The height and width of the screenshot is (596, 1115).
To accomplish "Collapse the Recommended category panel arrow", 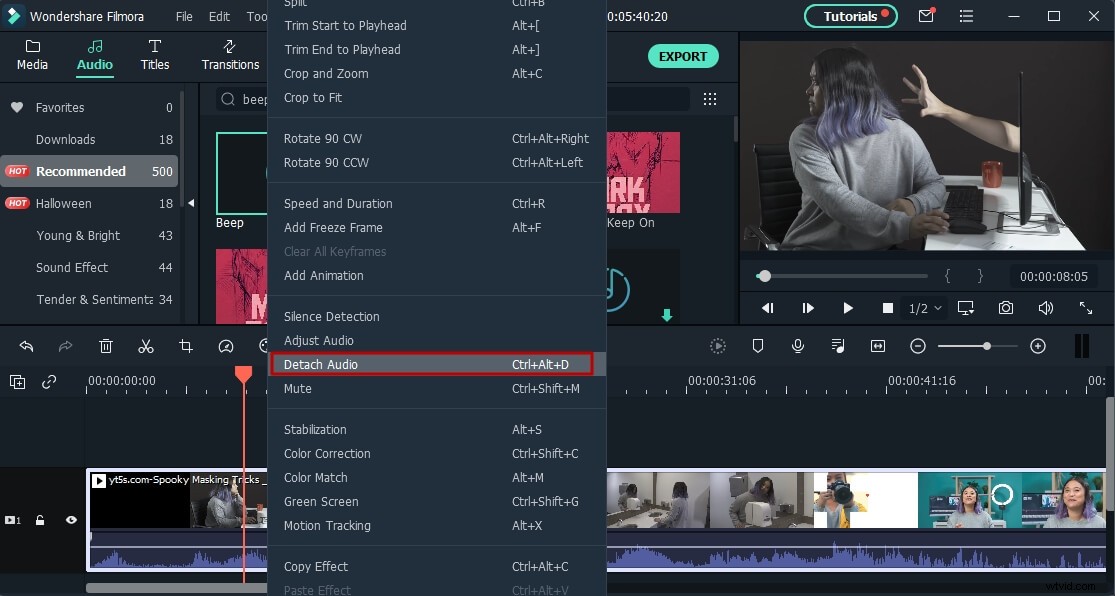I will point(190,201).
